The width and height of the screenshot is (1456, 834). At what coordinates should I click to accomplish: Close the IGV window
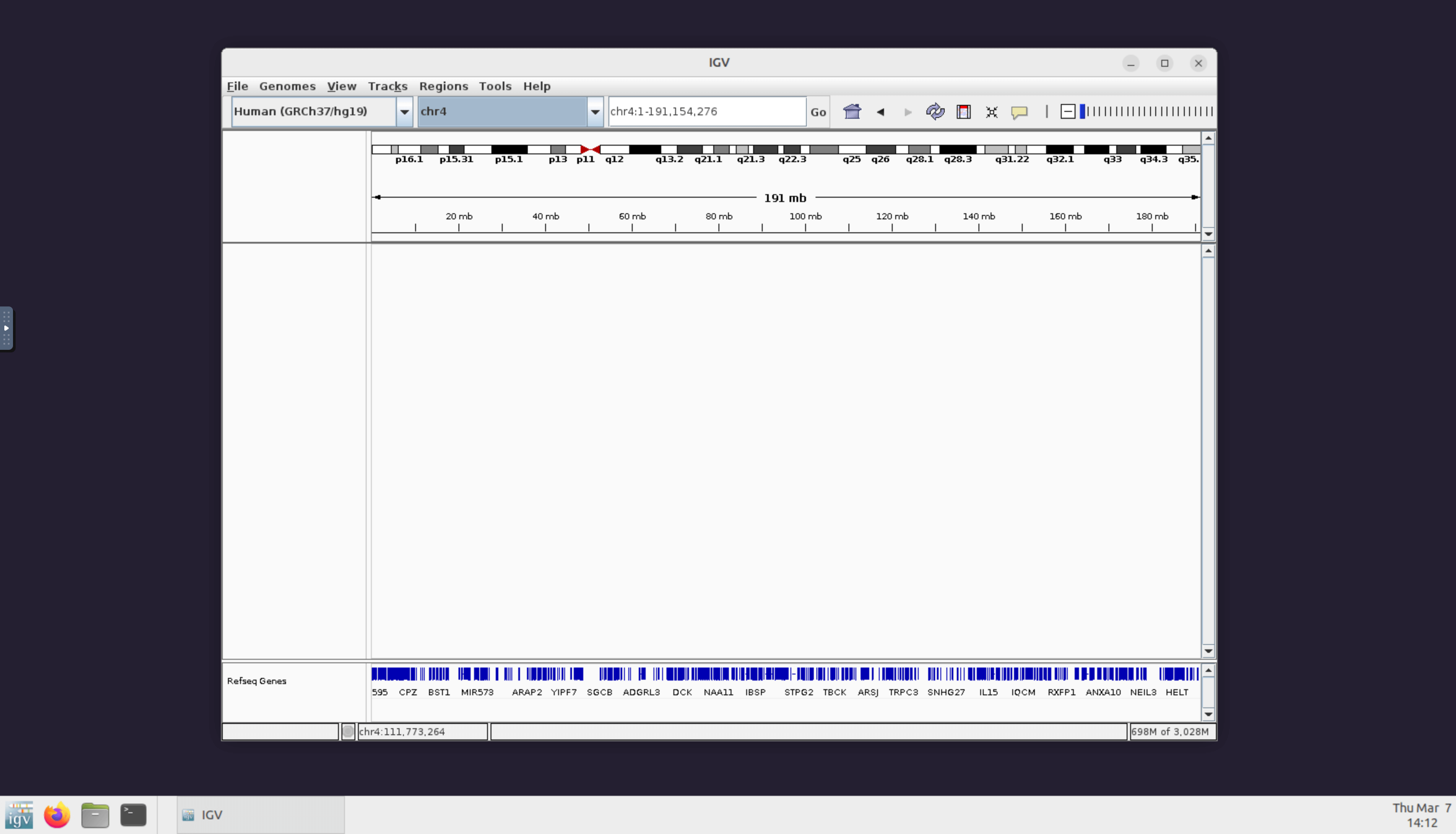(1198, 63)
